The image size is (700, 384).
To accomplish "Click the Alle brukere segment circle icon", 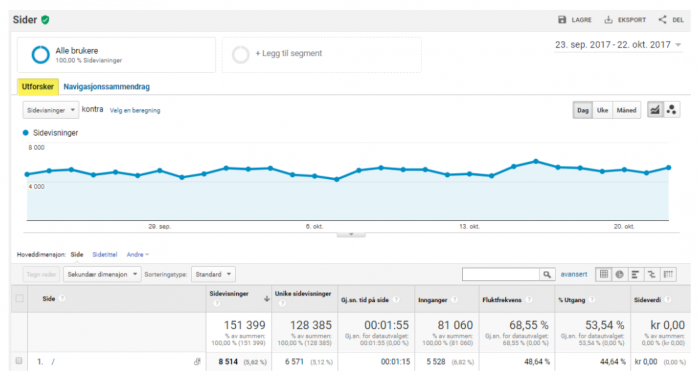I will pos(40,54).
